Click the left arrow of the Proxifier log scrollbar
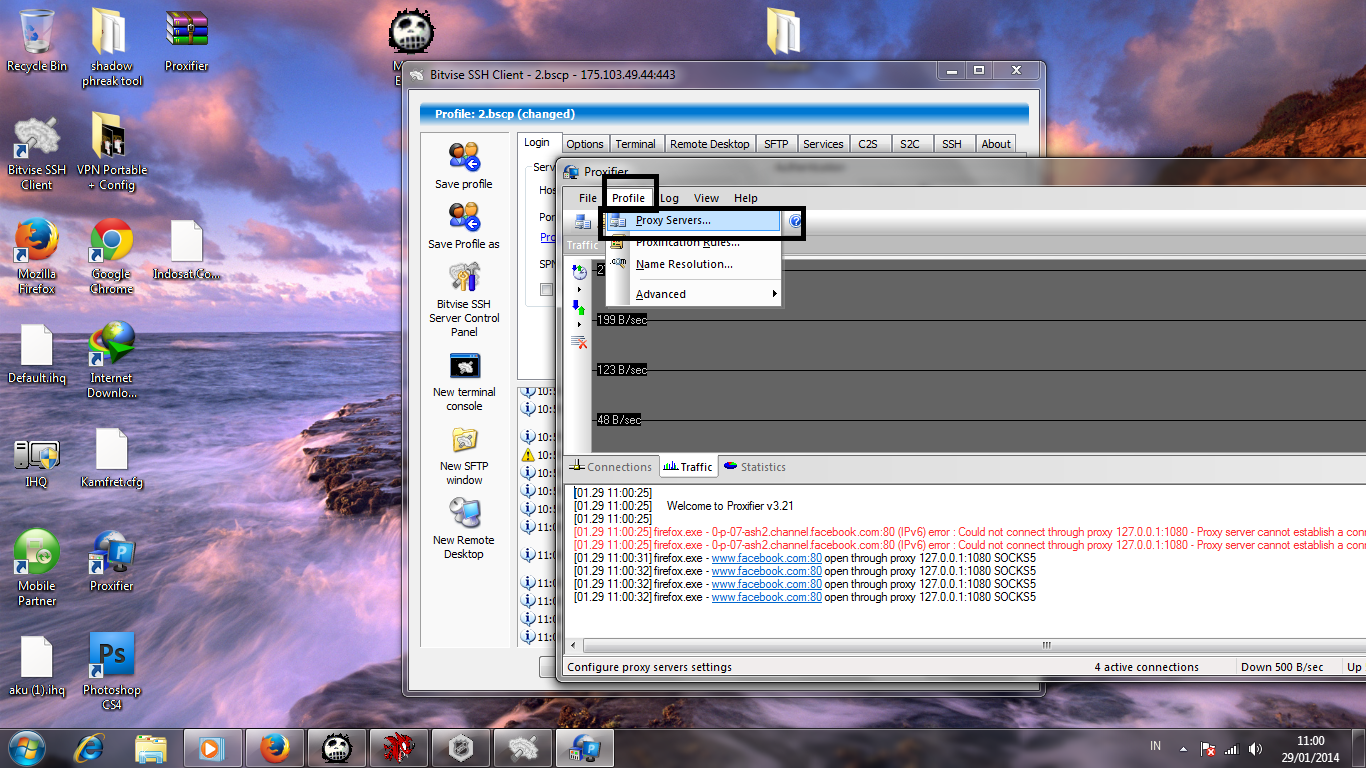This screenshot has width=1366, height=768. coord(574,646)
